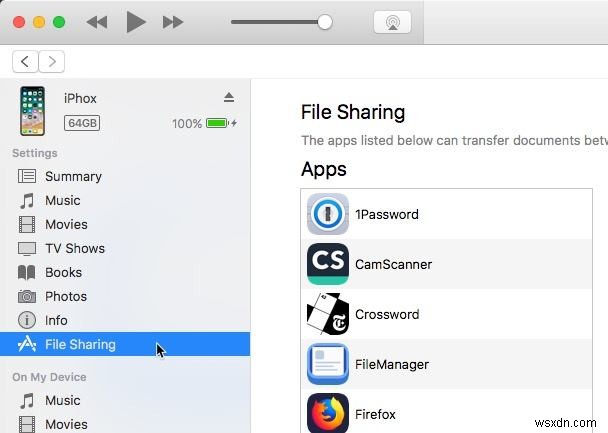
Task: Click the iPhox phone thumbnail
Action: click(x=33, y=111)
